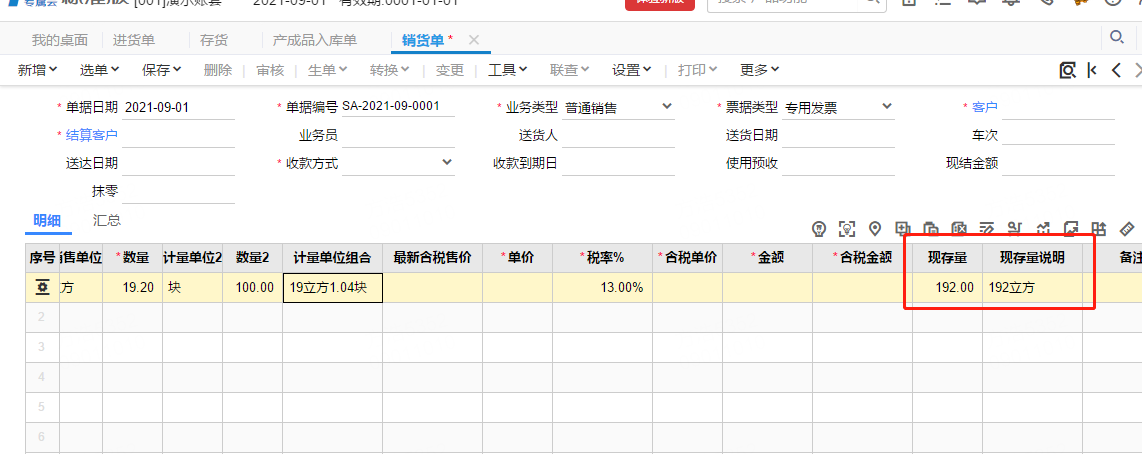The width and height of the screenshot is (1142, 454).
Task: Open the 转换 dropdown menu
Action: pos(390,70)
